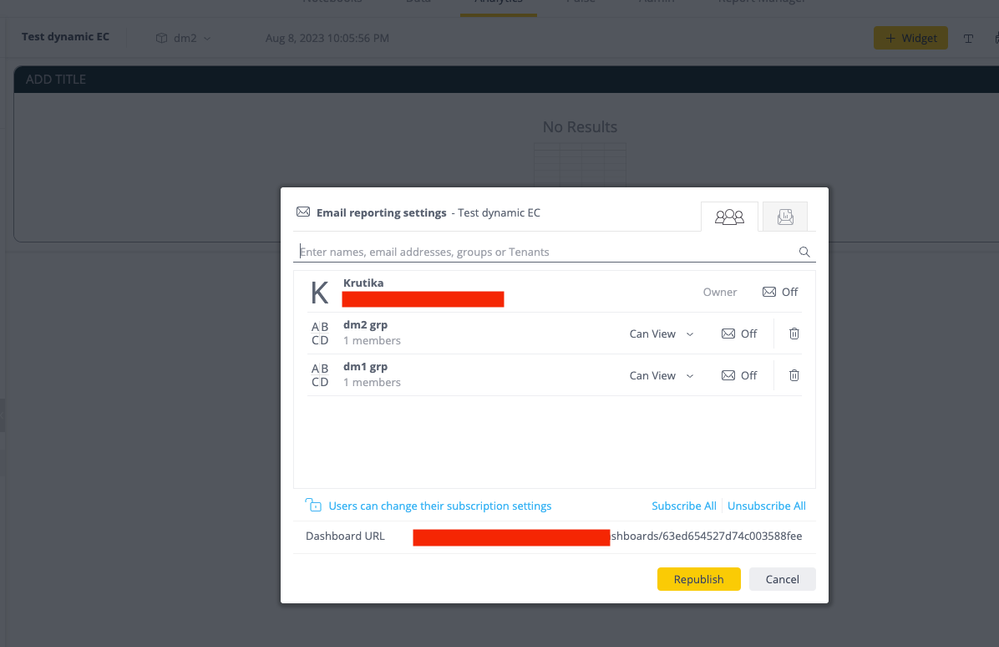999x647 pixels.
Task: Click the text widget T icon
Action: coord(968,38)
